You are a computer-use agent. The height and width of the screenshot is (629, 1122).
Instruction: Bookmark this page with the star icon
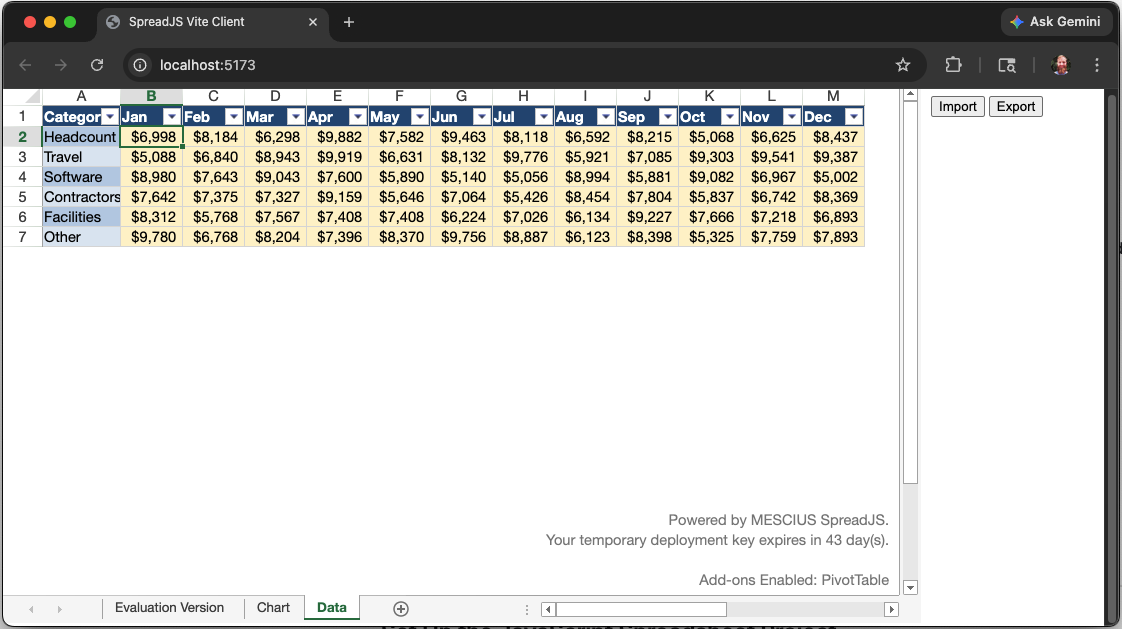click(x=903, y=65)
